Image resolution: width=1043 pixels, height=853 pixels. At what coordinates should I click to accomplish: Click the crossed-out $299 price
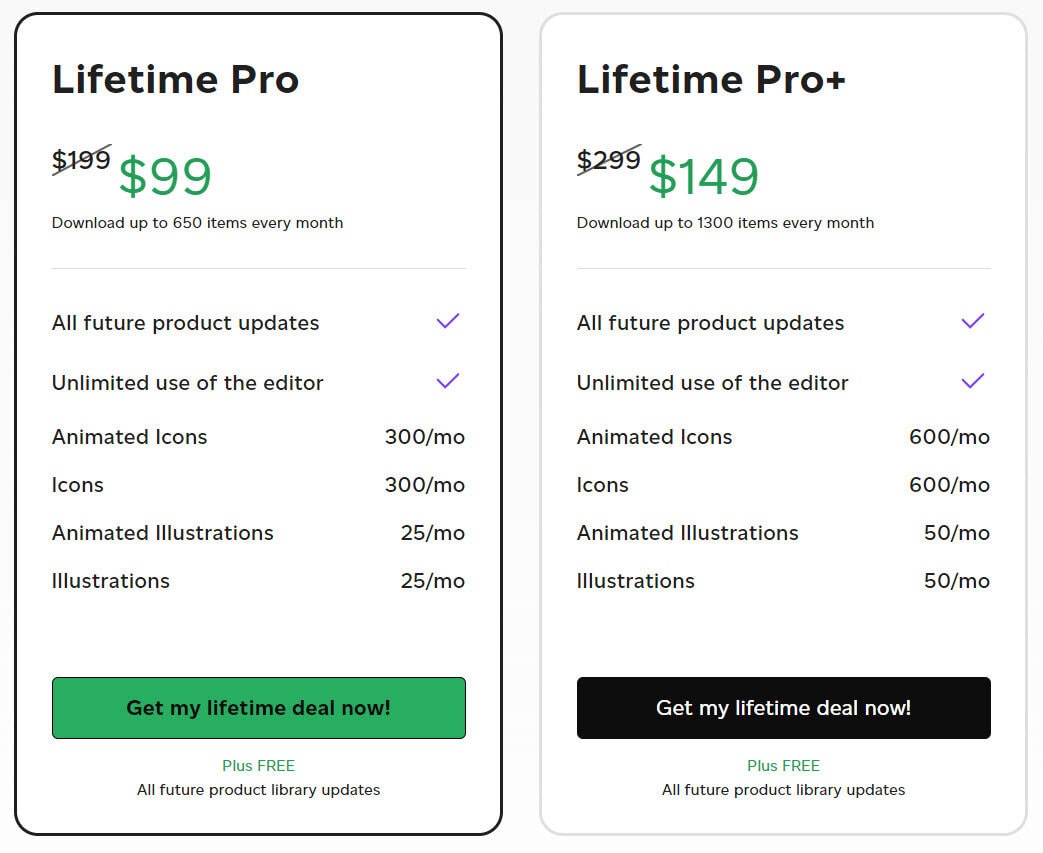(608, 160)
